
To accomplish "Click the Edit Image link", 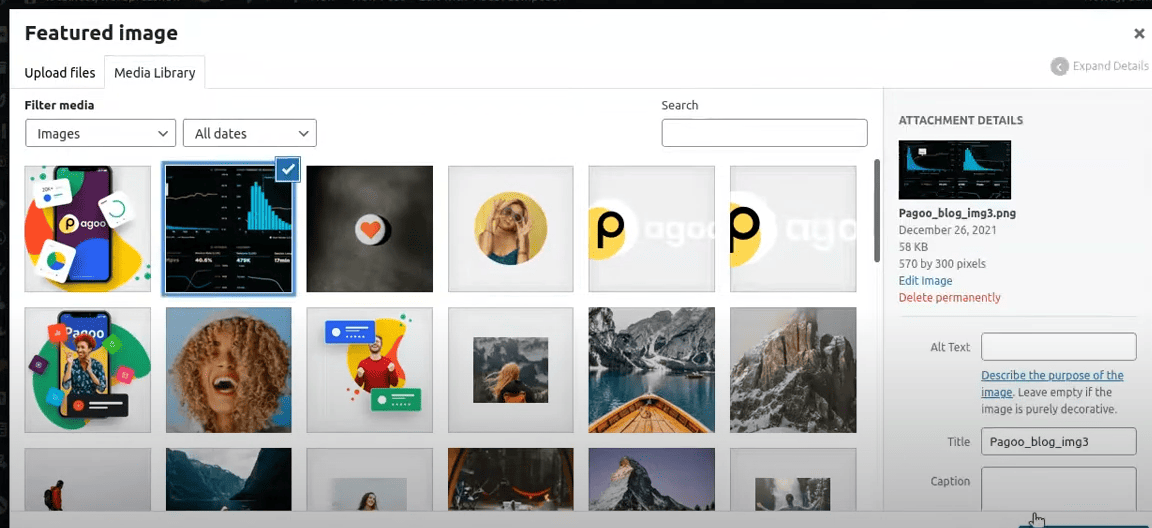I will click(925, 281).
